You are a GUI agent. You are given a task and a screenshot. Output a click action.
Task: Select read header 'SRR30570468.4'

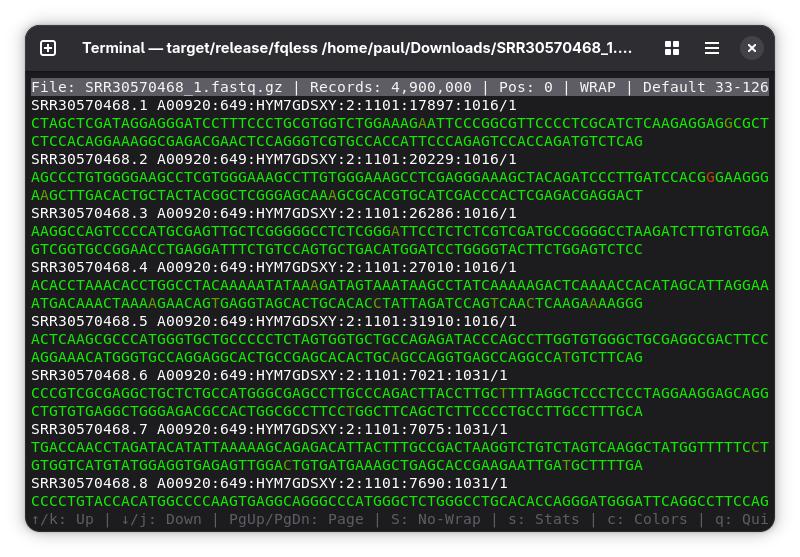[x=273, y=267]
